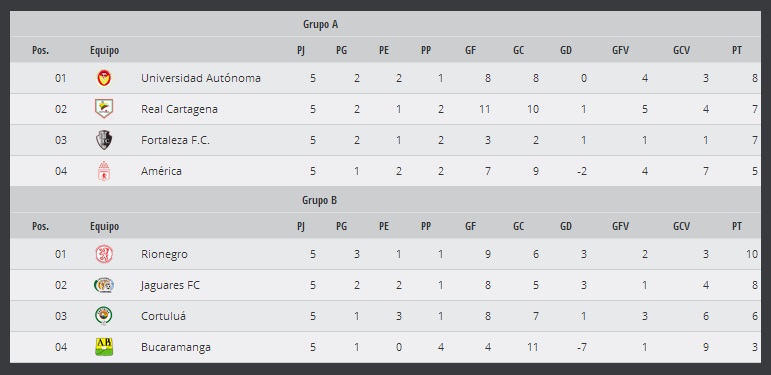Click PT column header in Grupo A
Screen dimensions: 771x375
pos(737,50)
